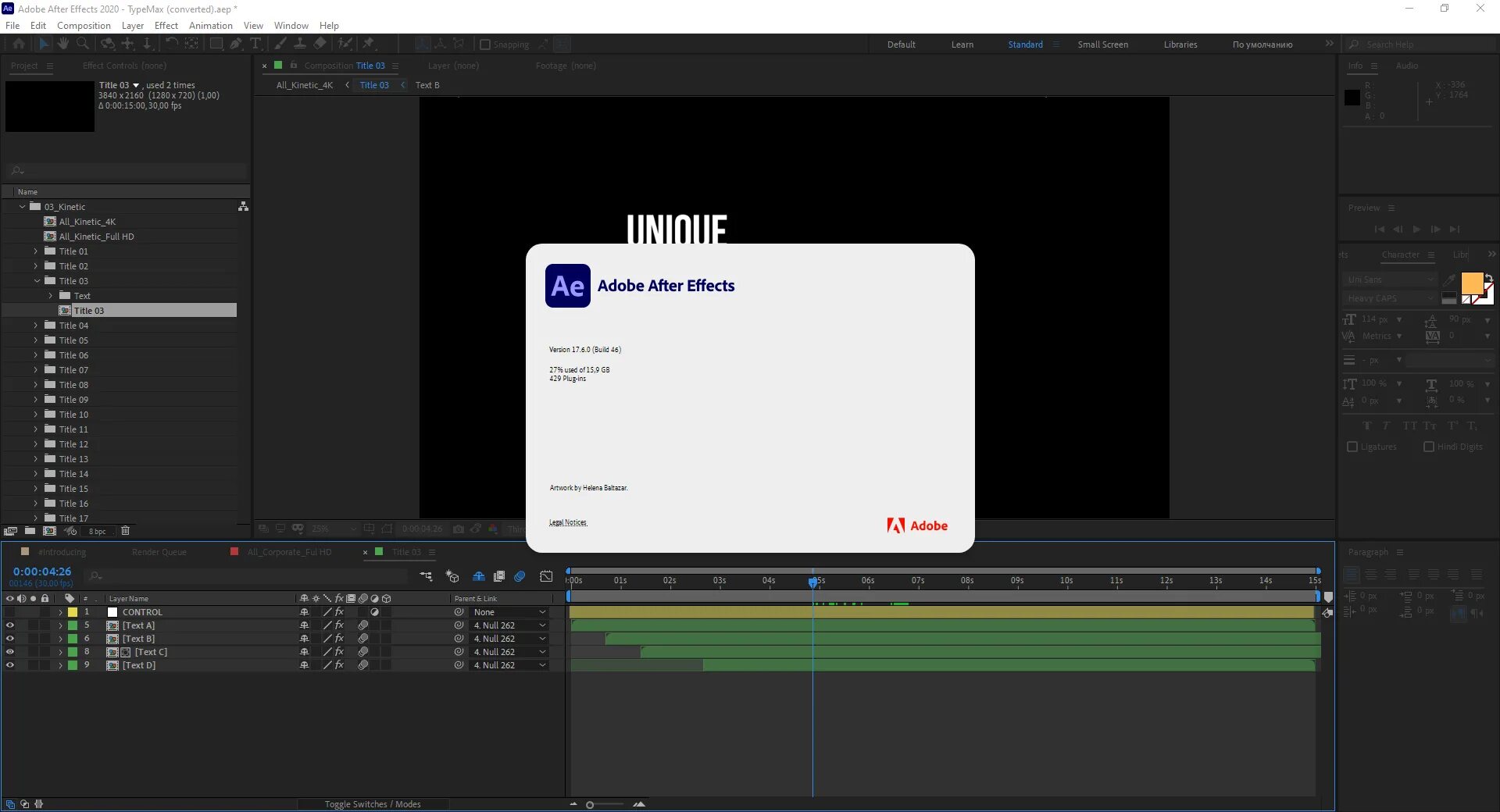The height and width of the screenshot is (812, 1500).
Task: Hide the Text B layer eye toggle
Action: coord(9,639)
